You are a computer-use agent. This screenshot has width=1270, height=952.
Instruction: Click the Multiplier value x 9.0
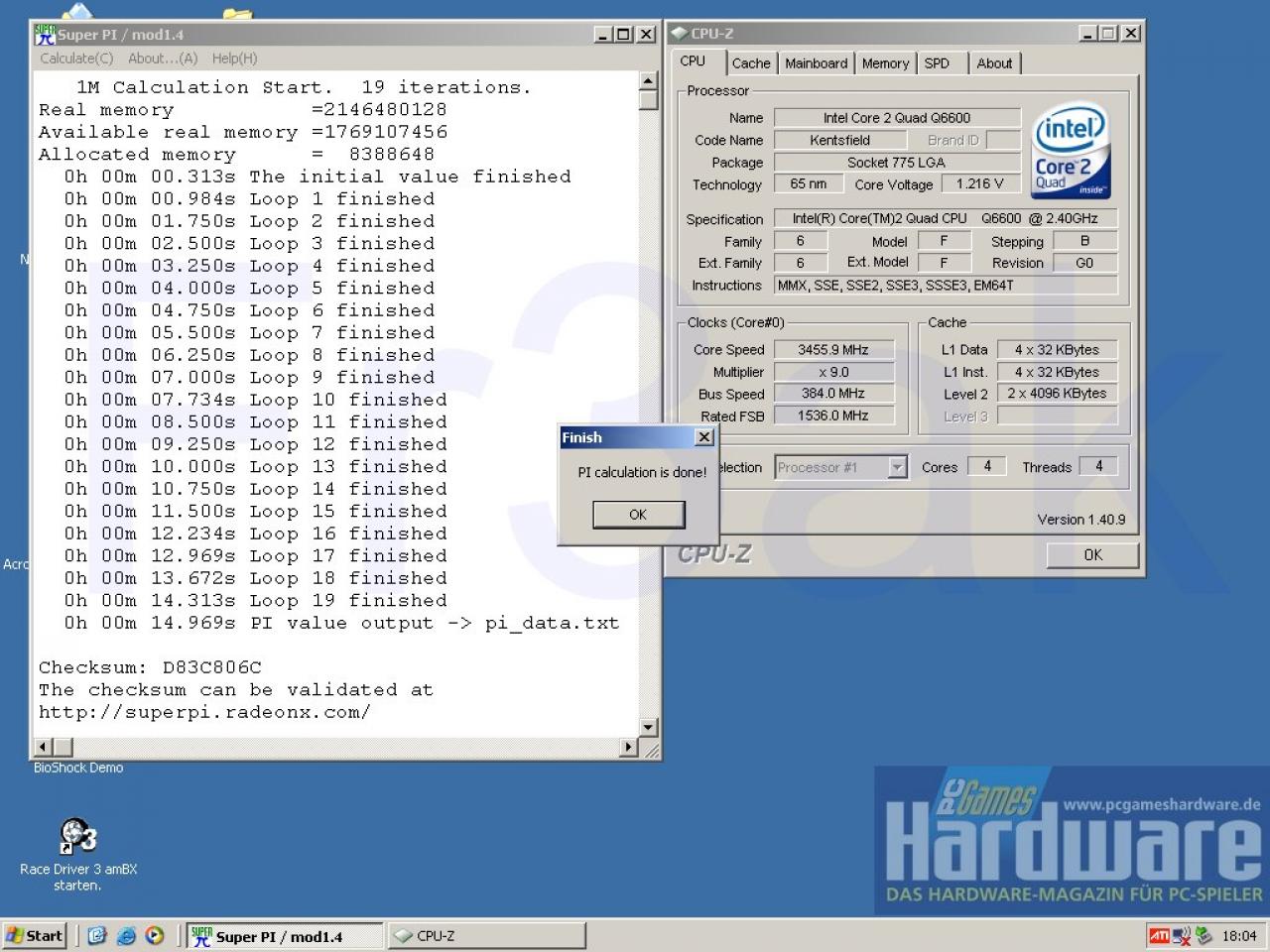[x=833, y=373]
